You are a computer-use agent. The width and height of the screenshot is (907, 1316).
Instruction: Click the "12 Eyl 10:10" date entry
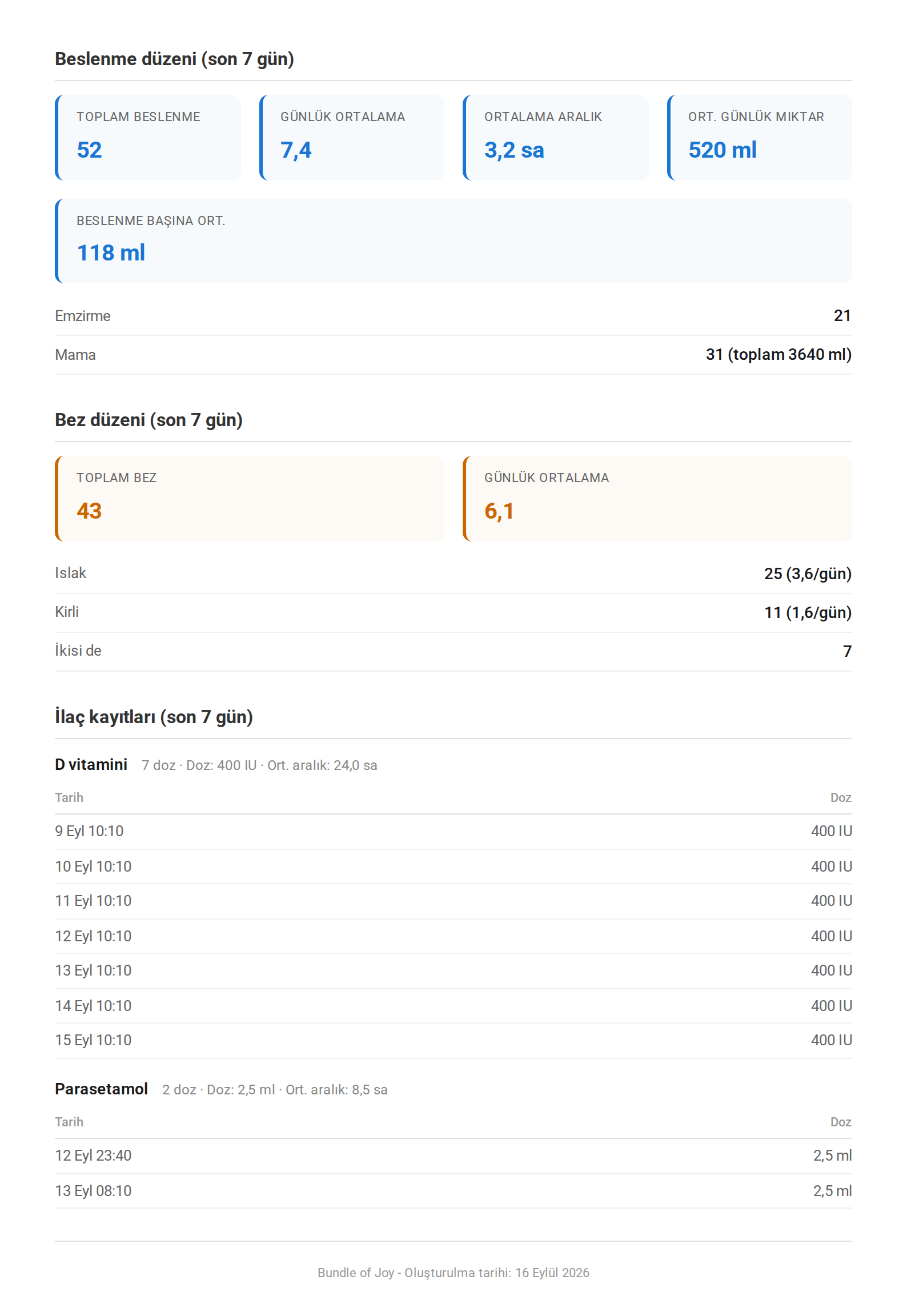point(93,936)
